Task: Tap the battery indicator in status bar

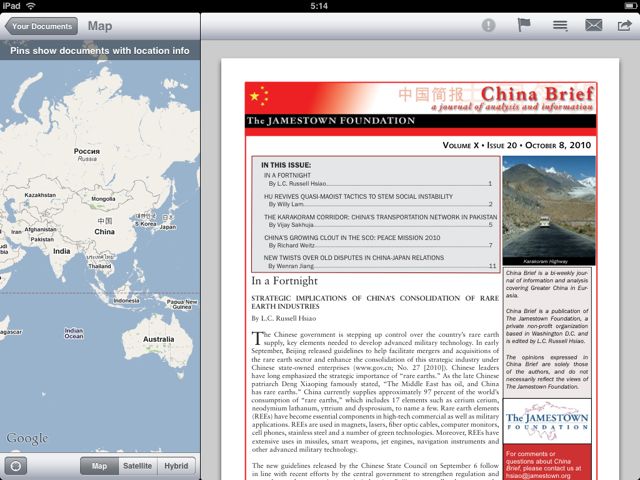Action: 631,6
